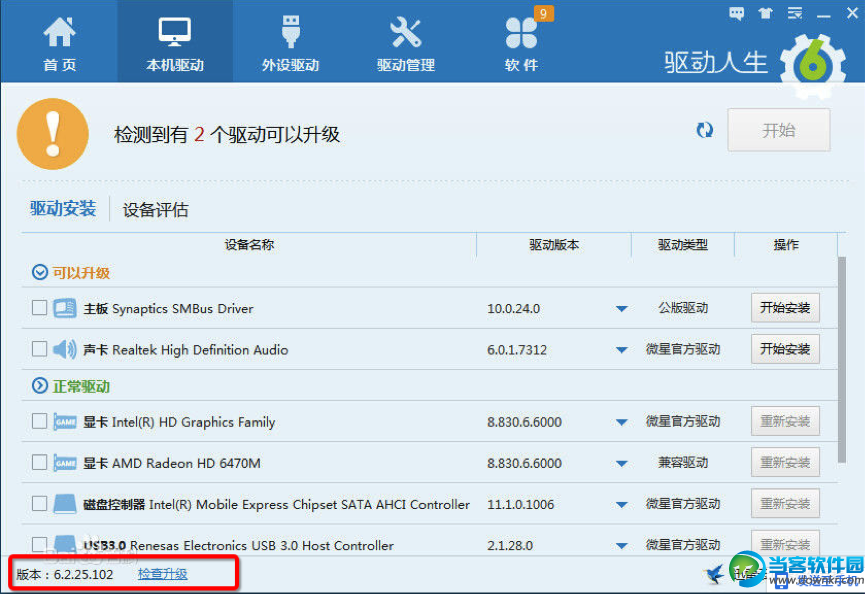Click the 磁盘控制器 disk icon
The height and width of the screenshot is (594, 865).
pos(65,504)
